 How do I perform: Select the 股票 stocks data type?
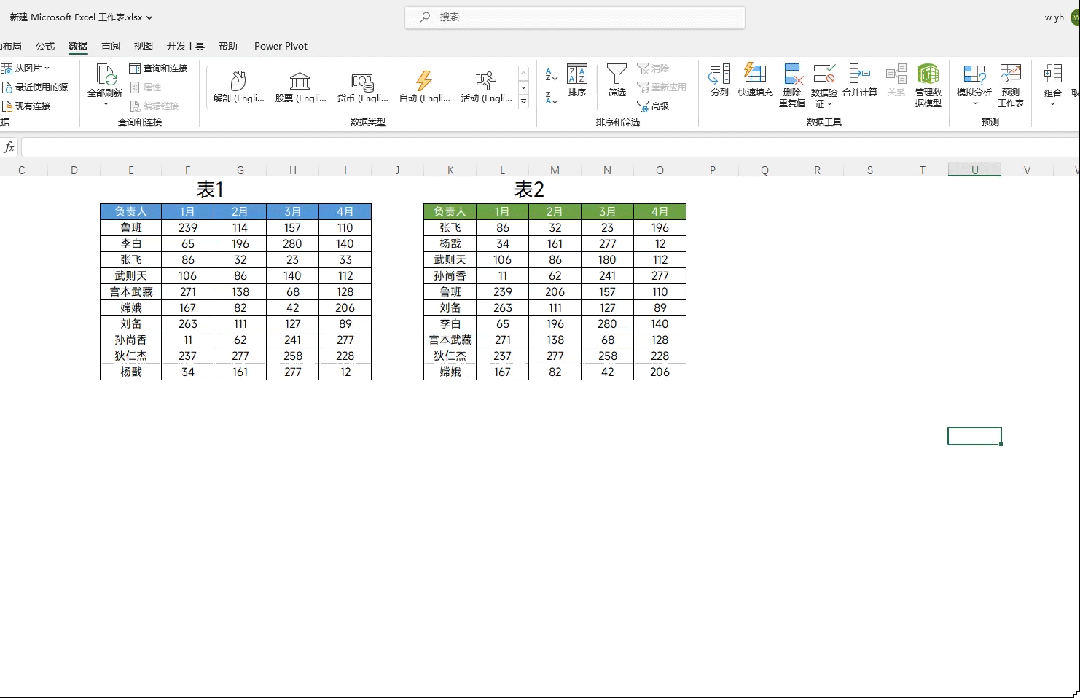coord(300,86)
